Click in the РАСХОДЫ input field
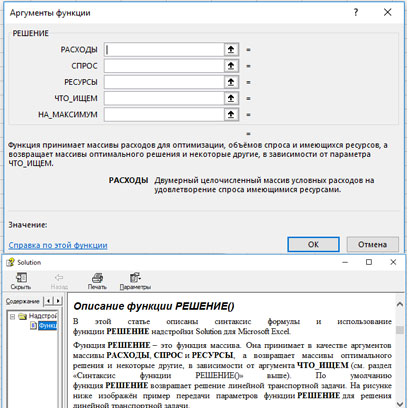The height and width of the screenshot is (408, 408). coord(164,50)
